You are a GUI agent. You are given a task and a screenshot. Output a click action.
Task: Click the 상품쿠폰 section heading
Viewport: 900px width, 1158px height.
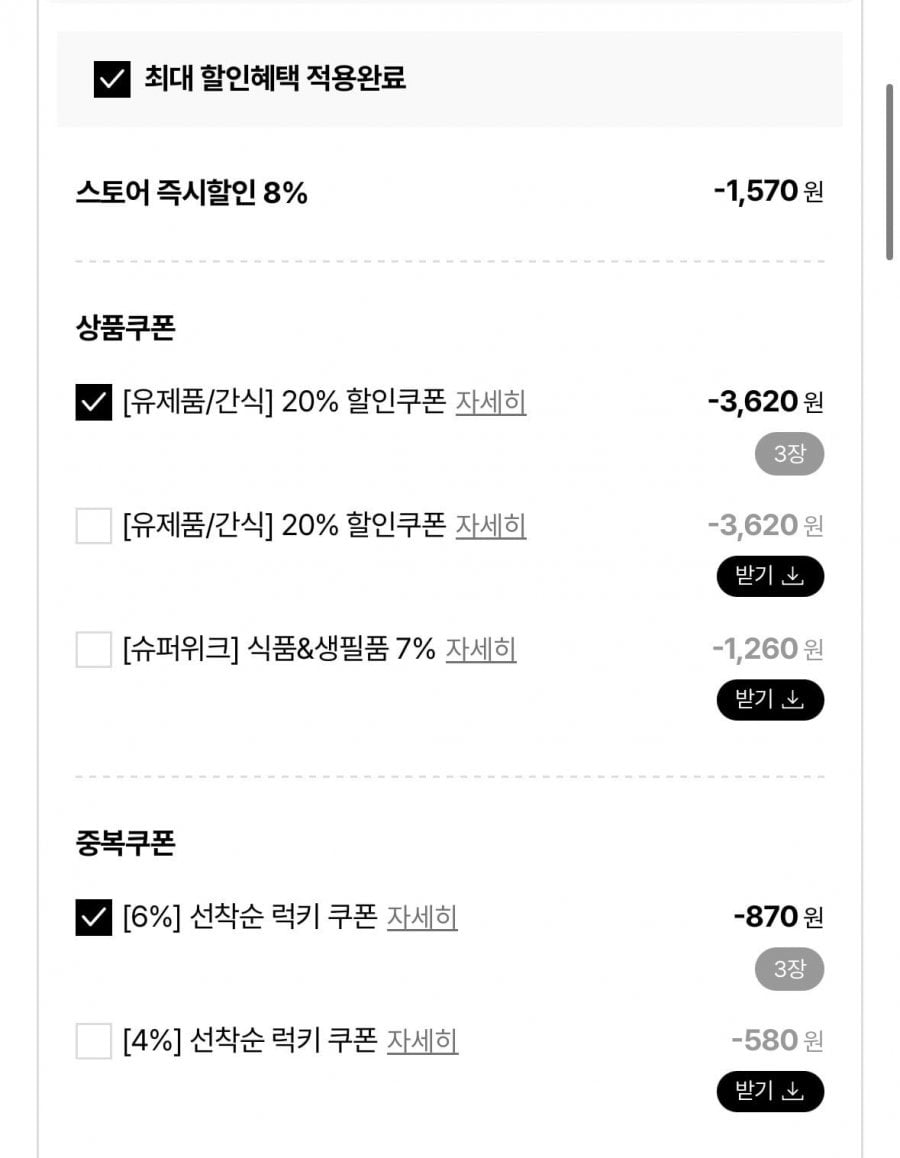point(125,328)
